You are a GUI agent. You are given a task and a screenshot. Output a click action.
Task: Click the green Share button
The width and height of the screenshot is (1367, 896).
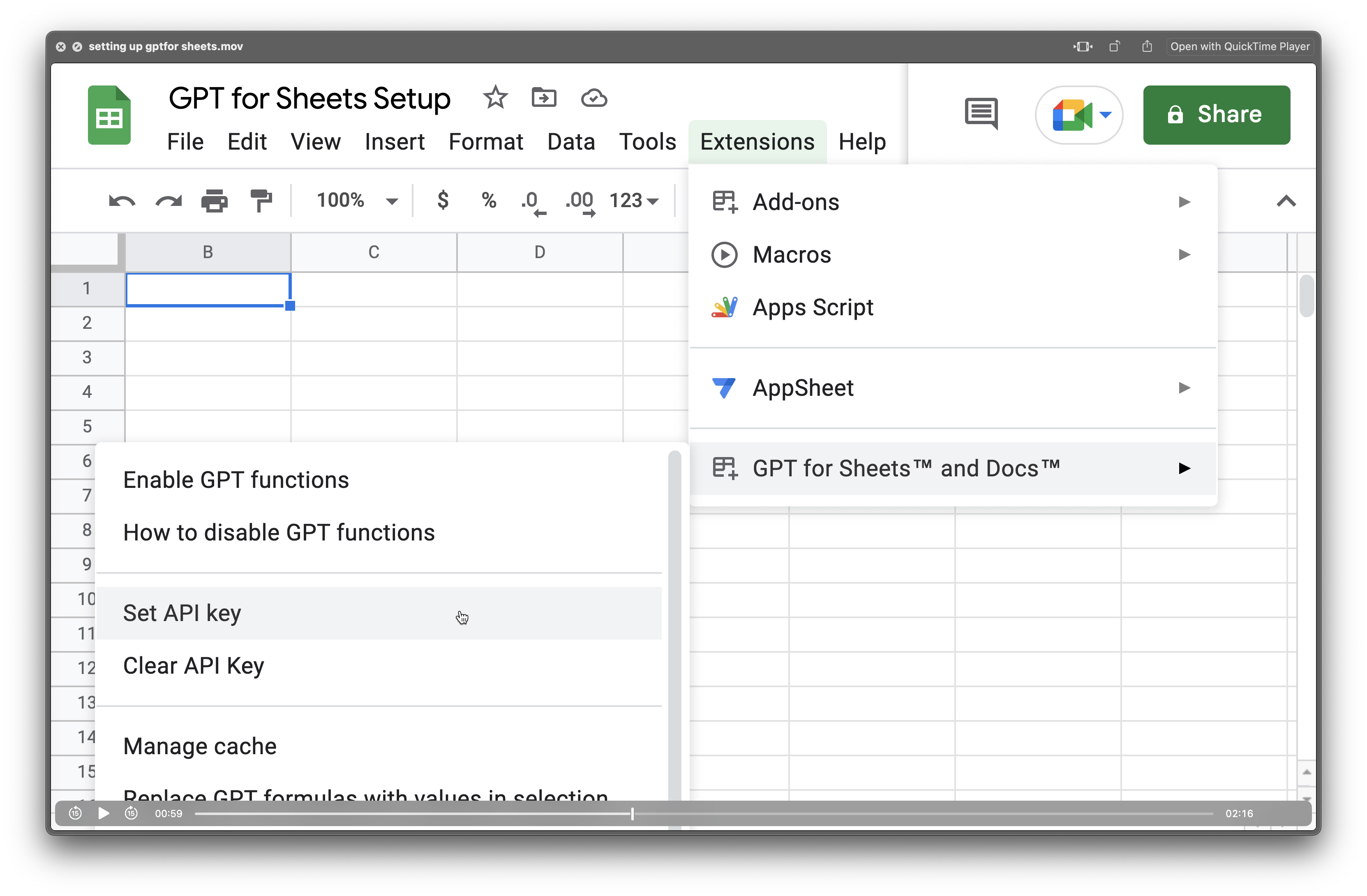1216,114
